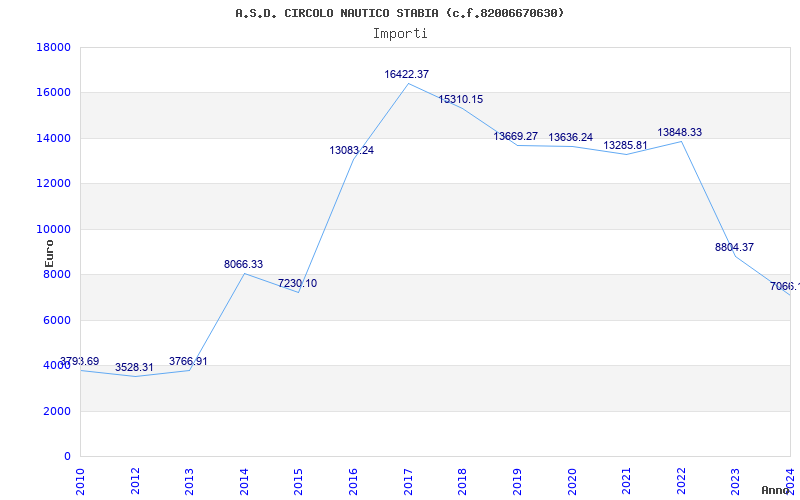Click the 2017 year tick label
Viewport: 800px width, 500px height.
(408, 481)
